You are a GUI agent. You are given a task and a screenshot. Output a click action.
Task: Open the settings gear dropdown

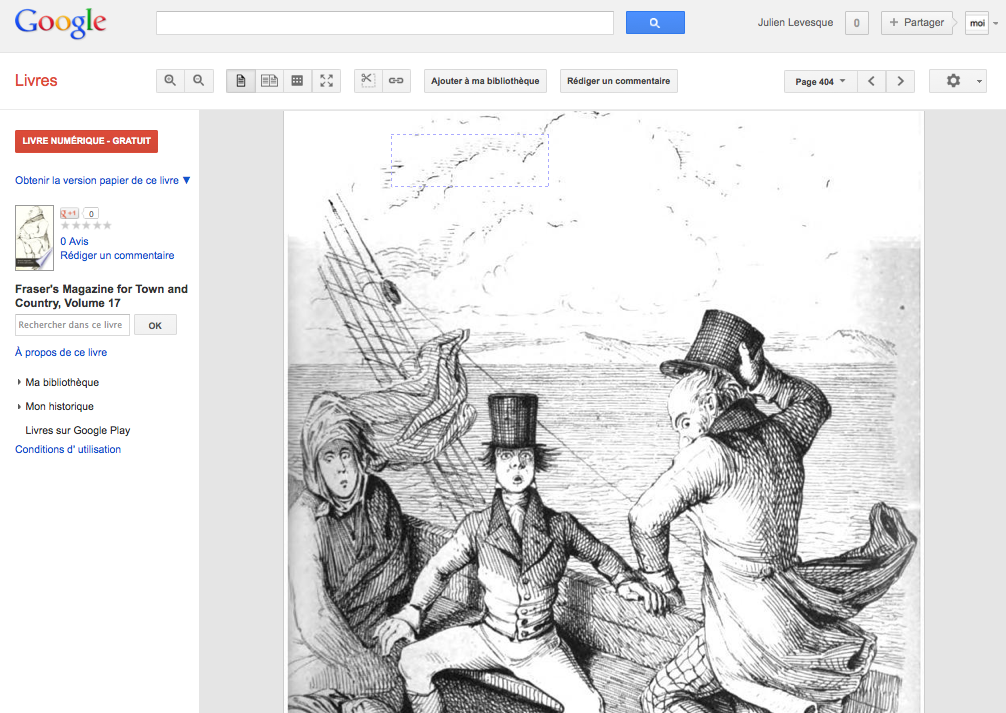coord(957,81)
